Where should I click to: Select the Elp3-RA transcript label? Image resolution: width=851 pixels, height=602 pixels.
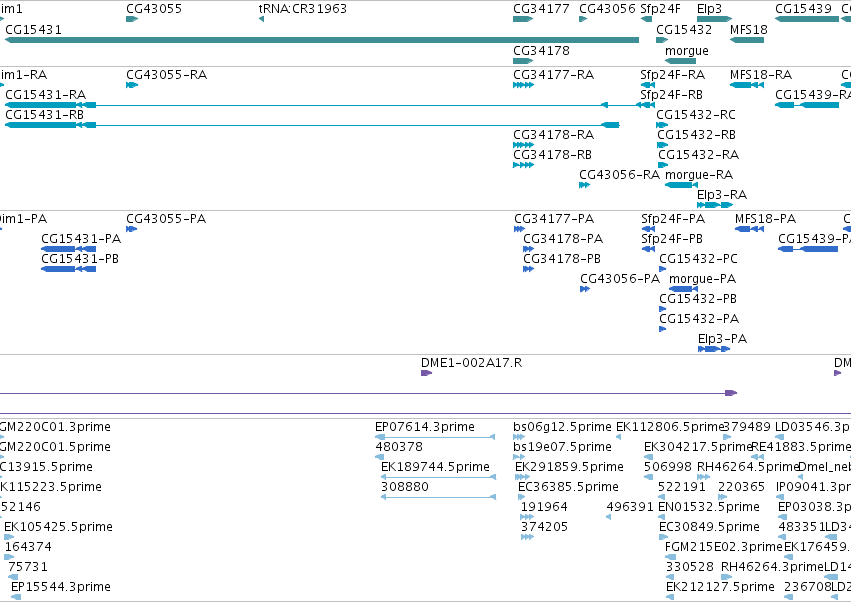(x=722, y=194)
